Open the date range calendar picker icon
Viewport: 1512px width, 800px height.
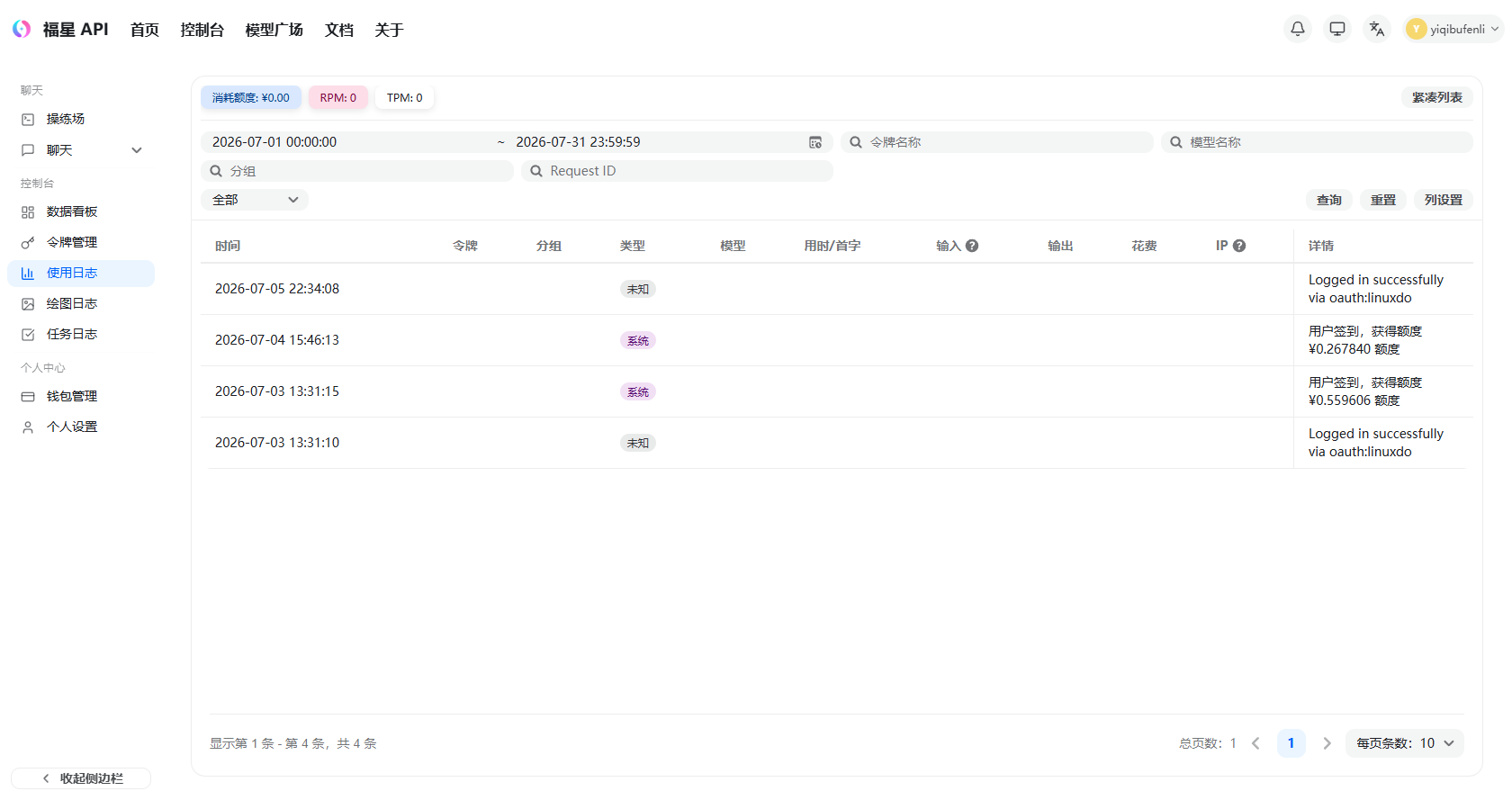815,142
